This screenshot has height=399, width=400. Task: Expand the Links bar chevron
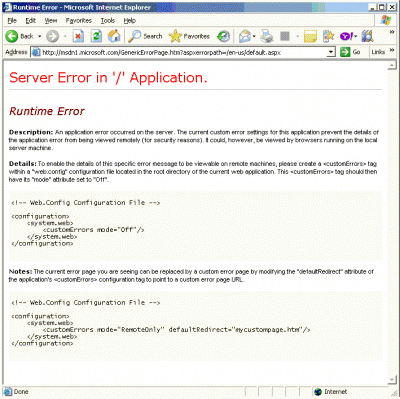point(392,50)
